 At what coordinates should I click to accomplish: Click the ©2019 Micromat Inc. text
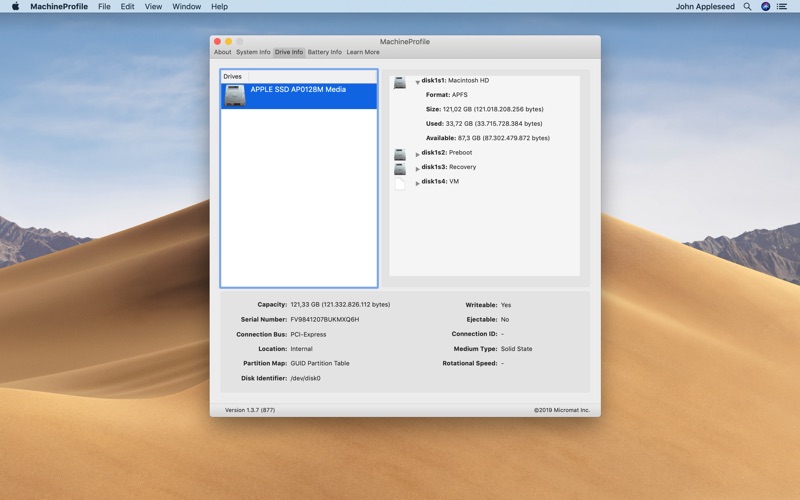562,410
